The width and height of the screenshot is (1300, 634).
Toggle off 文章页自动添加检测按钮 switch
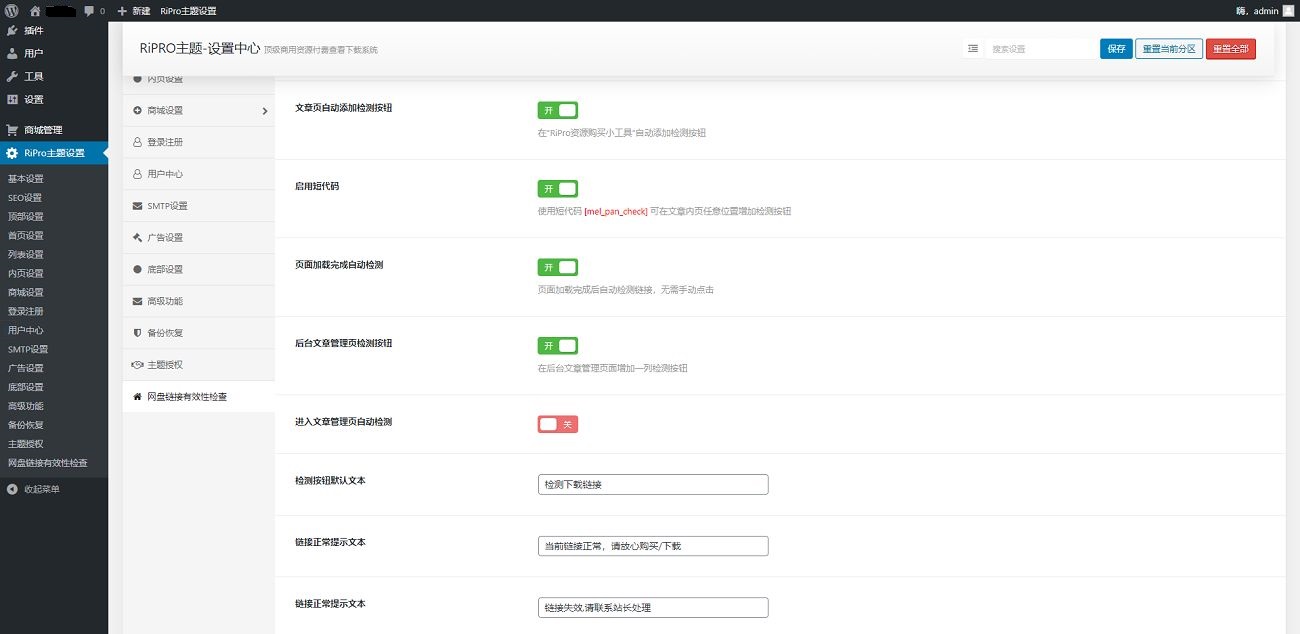(558, 110)
